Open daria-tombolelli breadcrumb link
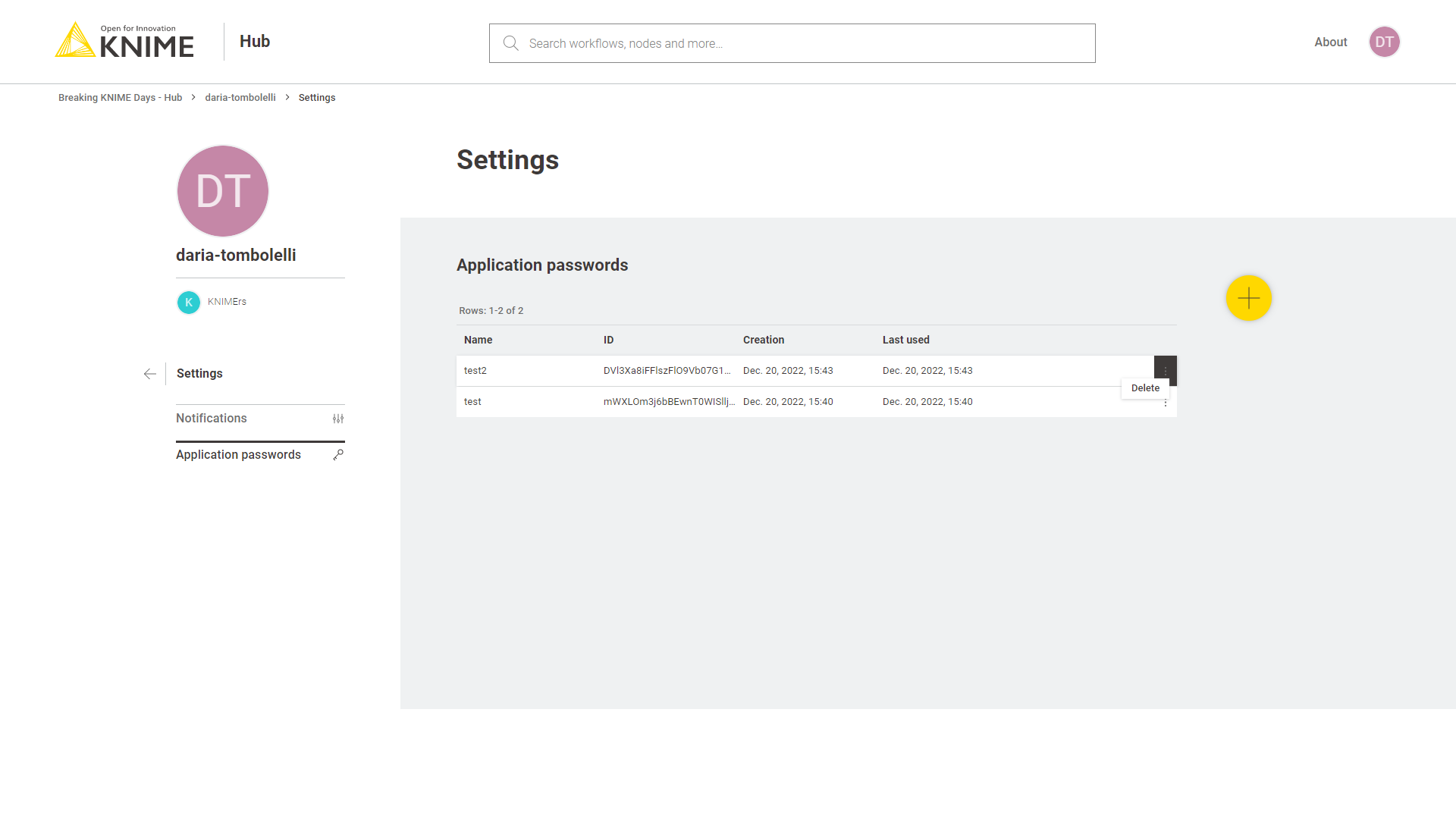Image resolution: width=1456 pixels, height=819 pixels. (240, 98)
